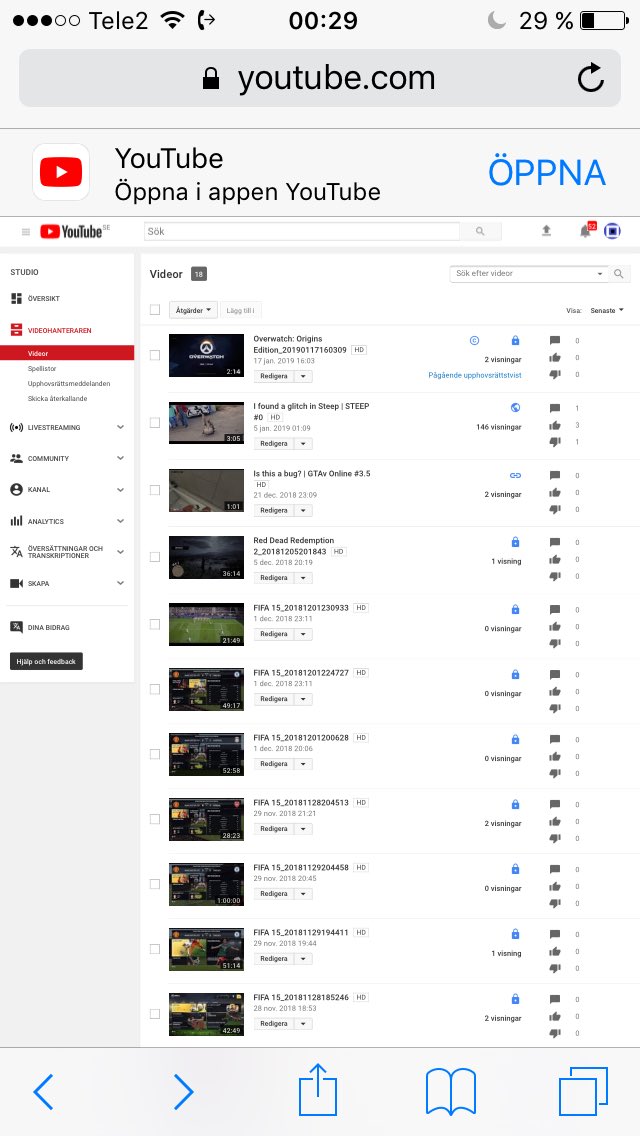Open the Safari share sheet

(318, 1088)
